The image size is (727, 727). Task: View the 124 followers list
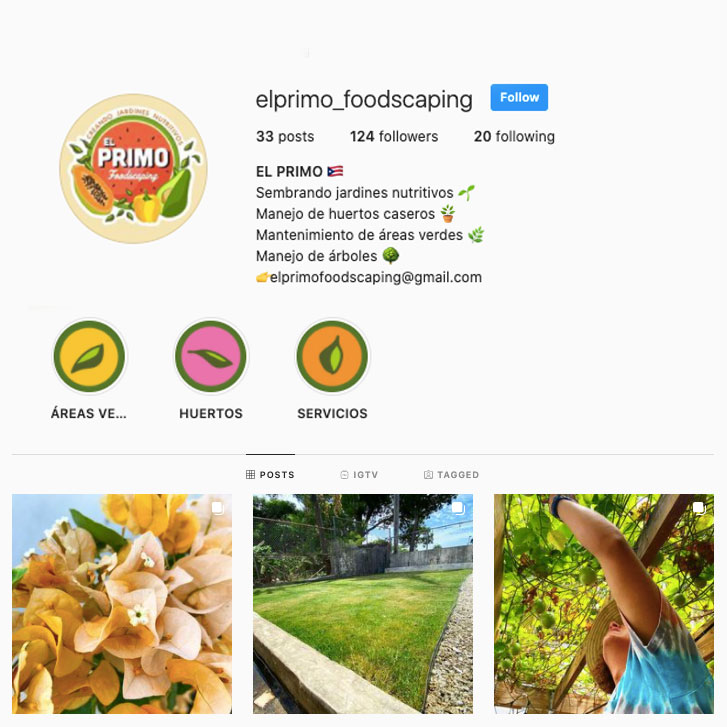(x=394, y=136)
